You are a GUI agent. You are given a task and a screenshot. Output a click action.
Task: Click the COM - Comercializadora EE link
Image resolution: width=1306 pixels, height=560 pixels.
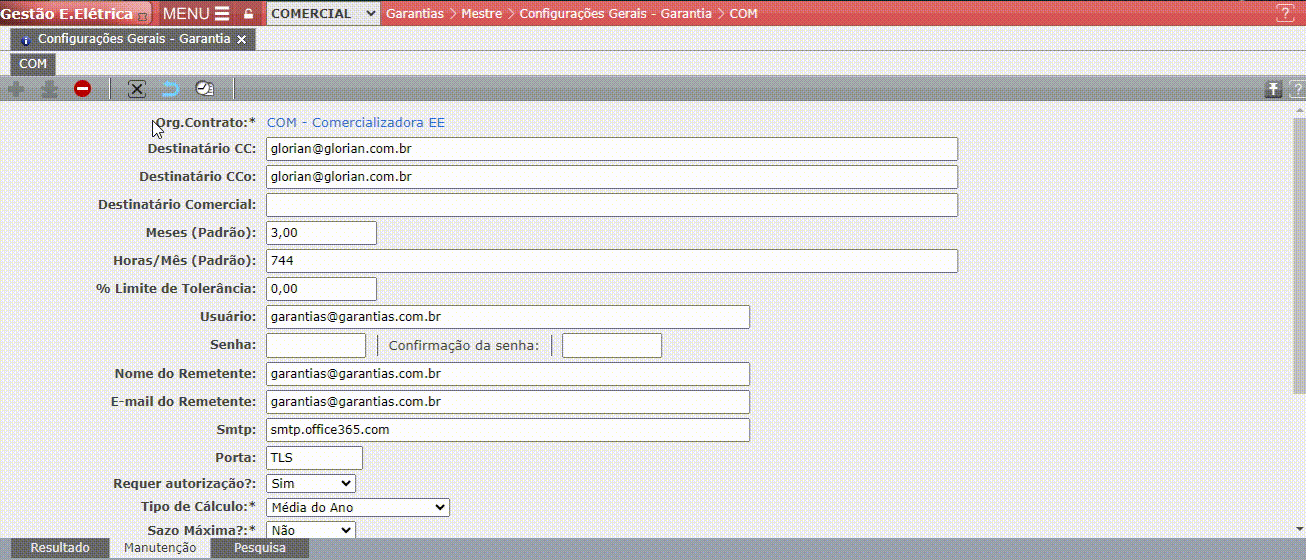pyautogui.click(x=355, y=122)
